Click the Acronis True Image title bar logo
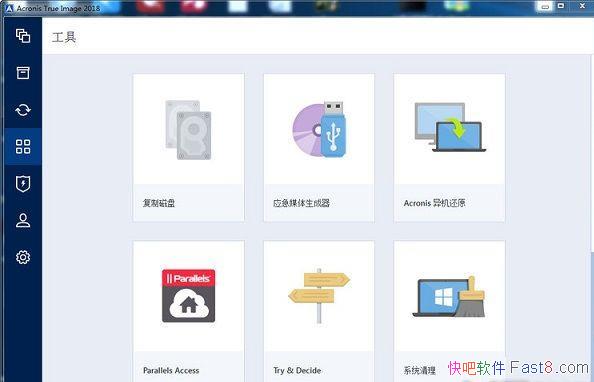 tap(9, 8)
